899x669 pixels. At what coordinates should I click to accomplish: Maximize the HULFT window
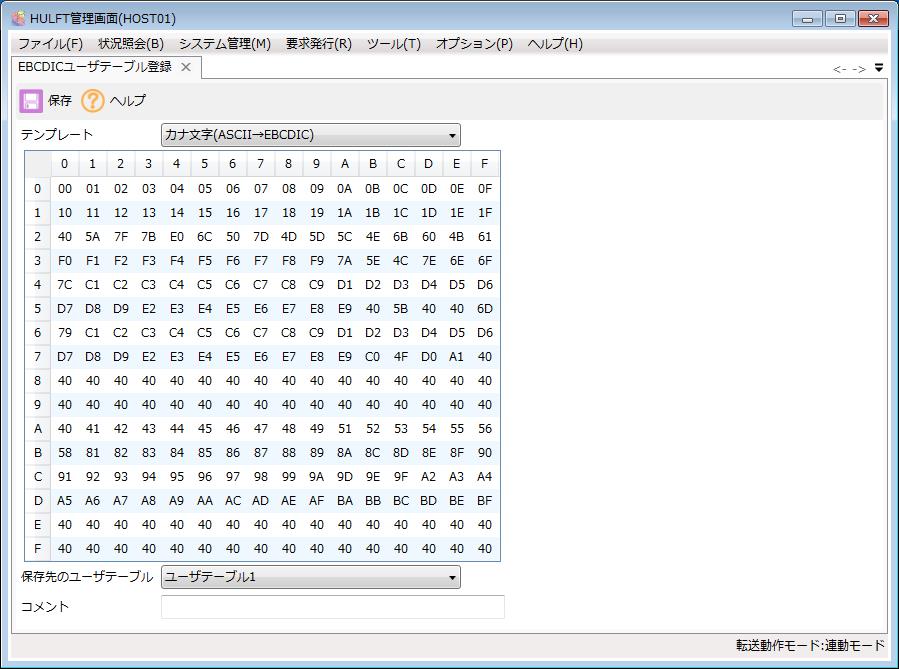coord(840,19)
